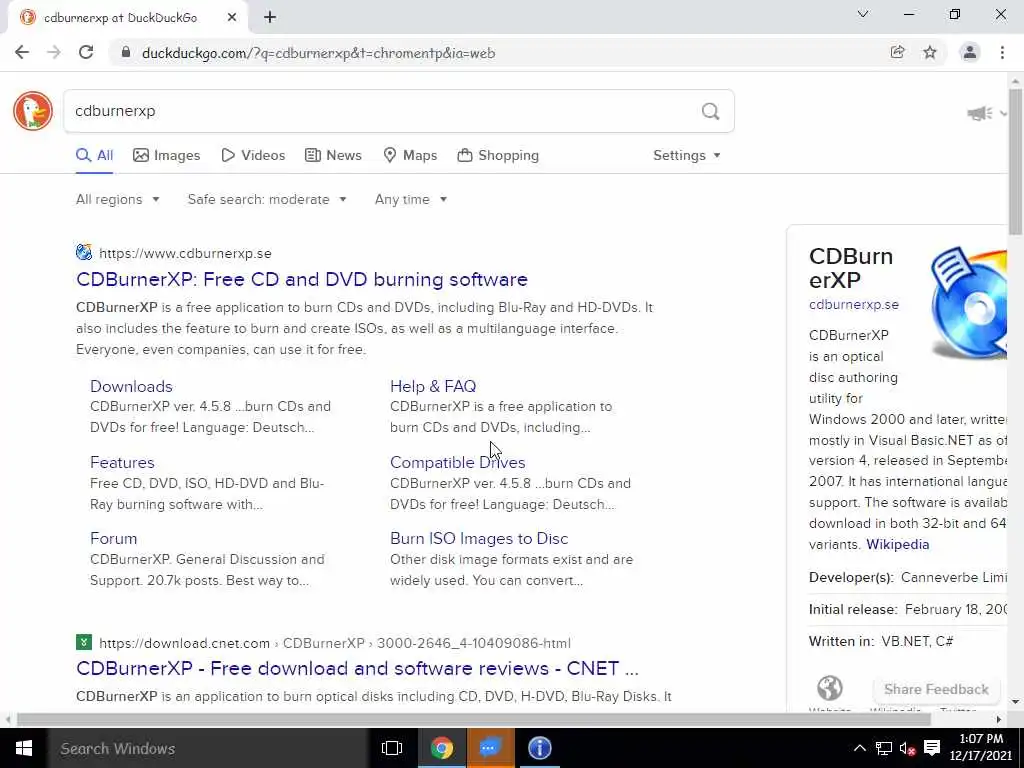The image size is (1024, 768).
Task: Click the CNET favicon in second result
Action: [84, 642]
